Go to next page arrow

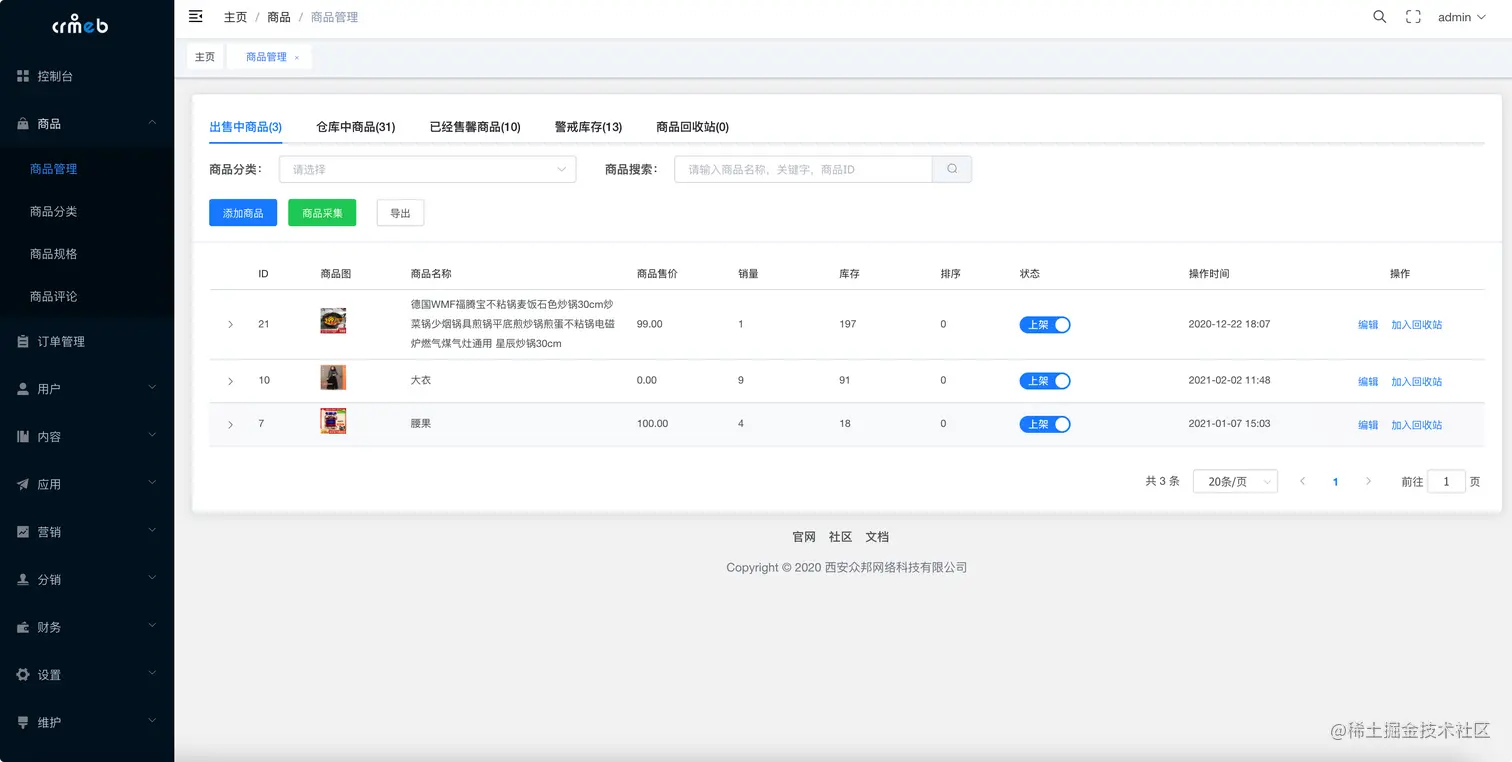click(x=1368, y=481)
